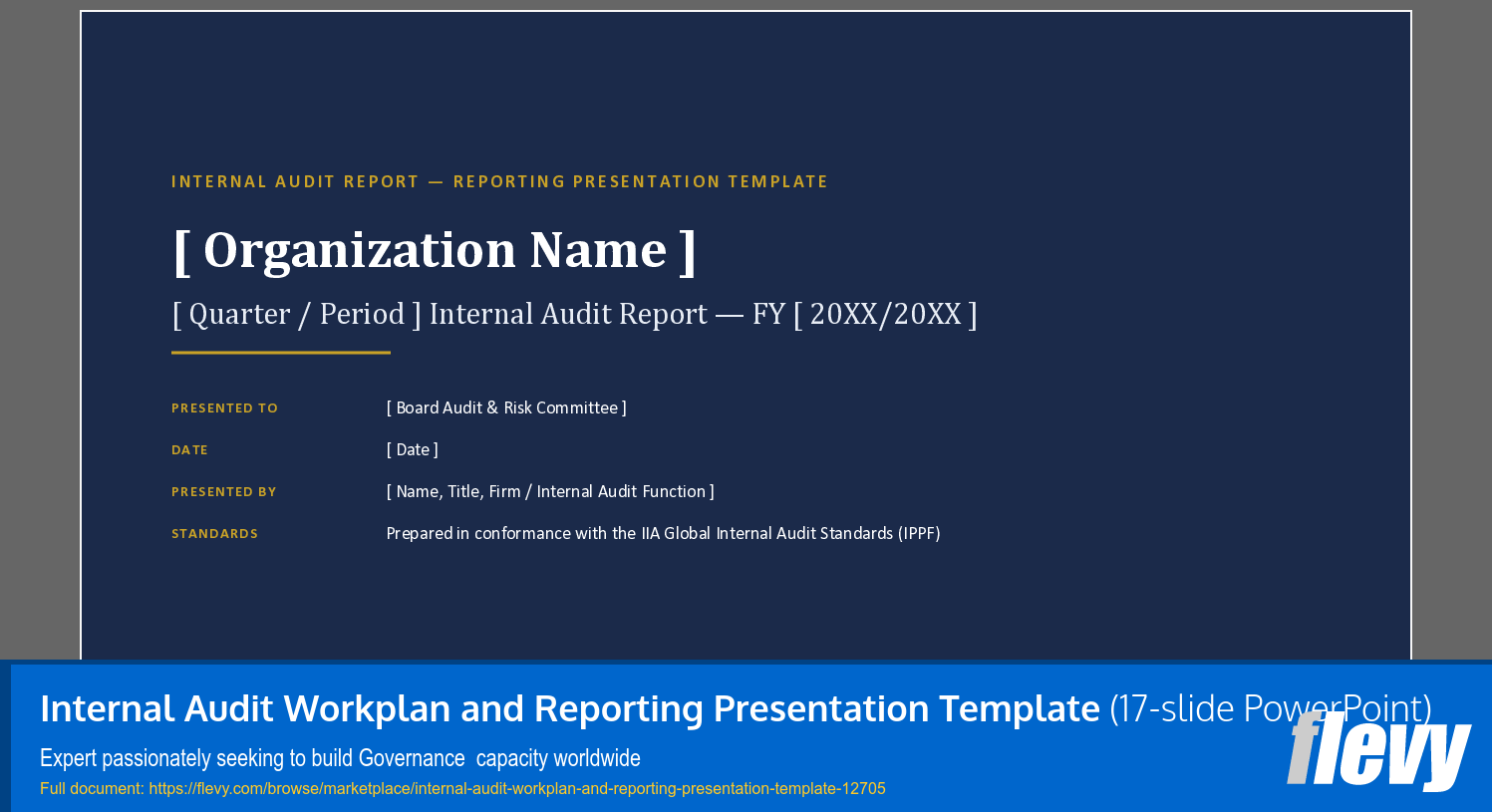Select '[ Name, Title, Firm / Internal Audit Function ]'

pyautogui.click(x=550, y=491)
